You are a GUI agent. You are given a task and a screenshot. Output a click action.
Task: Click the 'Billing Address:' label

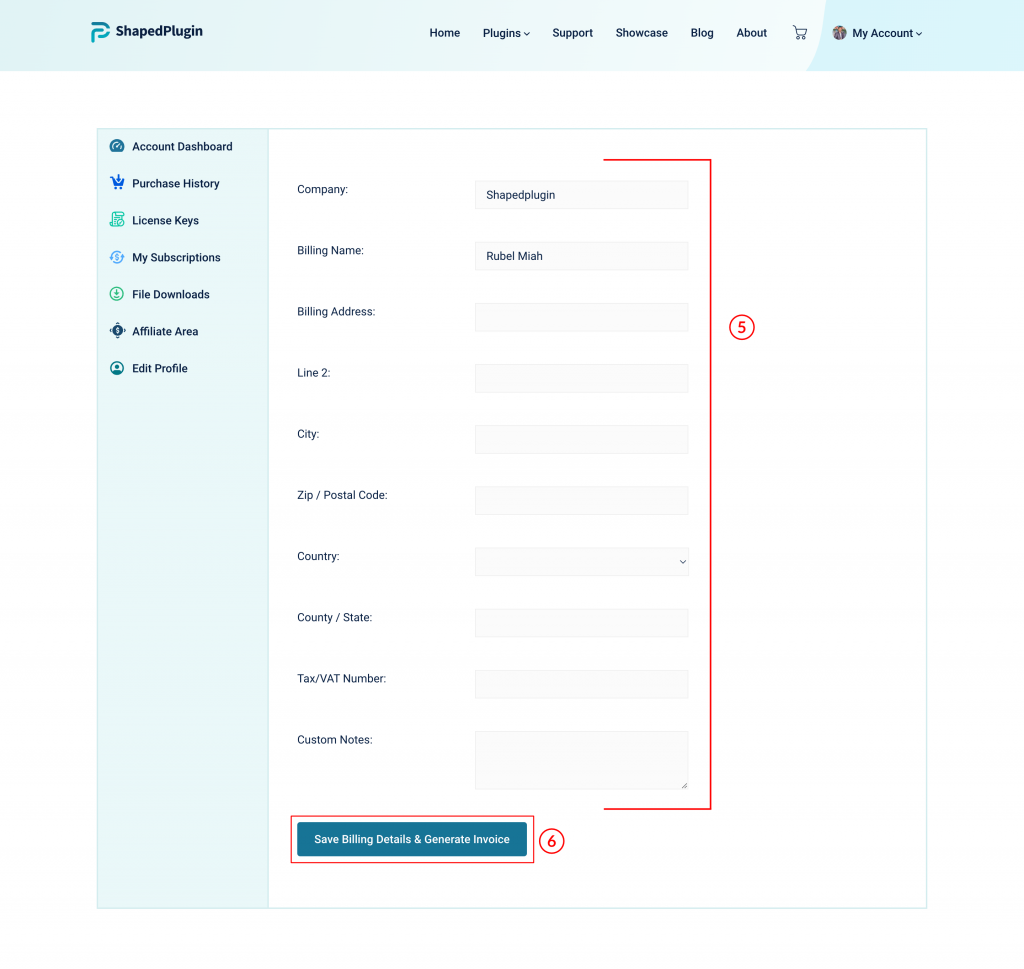click(x=336, y=312)
